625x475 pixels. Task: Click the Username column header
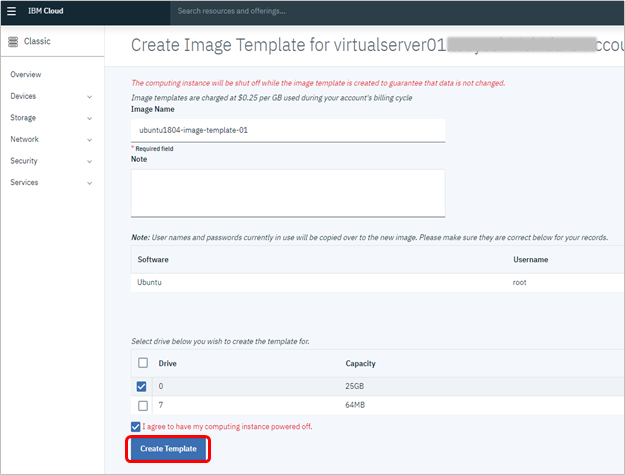coord(531,259)
